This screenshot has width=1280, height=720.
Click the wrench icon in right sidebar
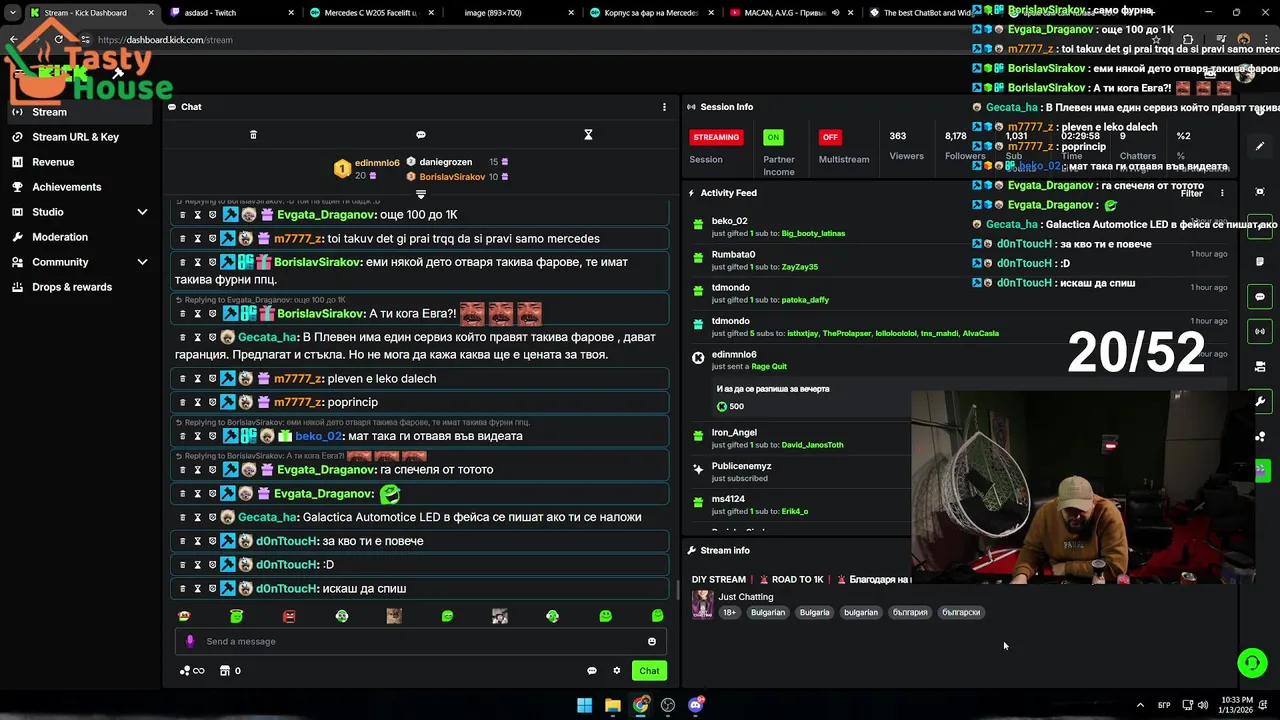[x=1260, y=402]
